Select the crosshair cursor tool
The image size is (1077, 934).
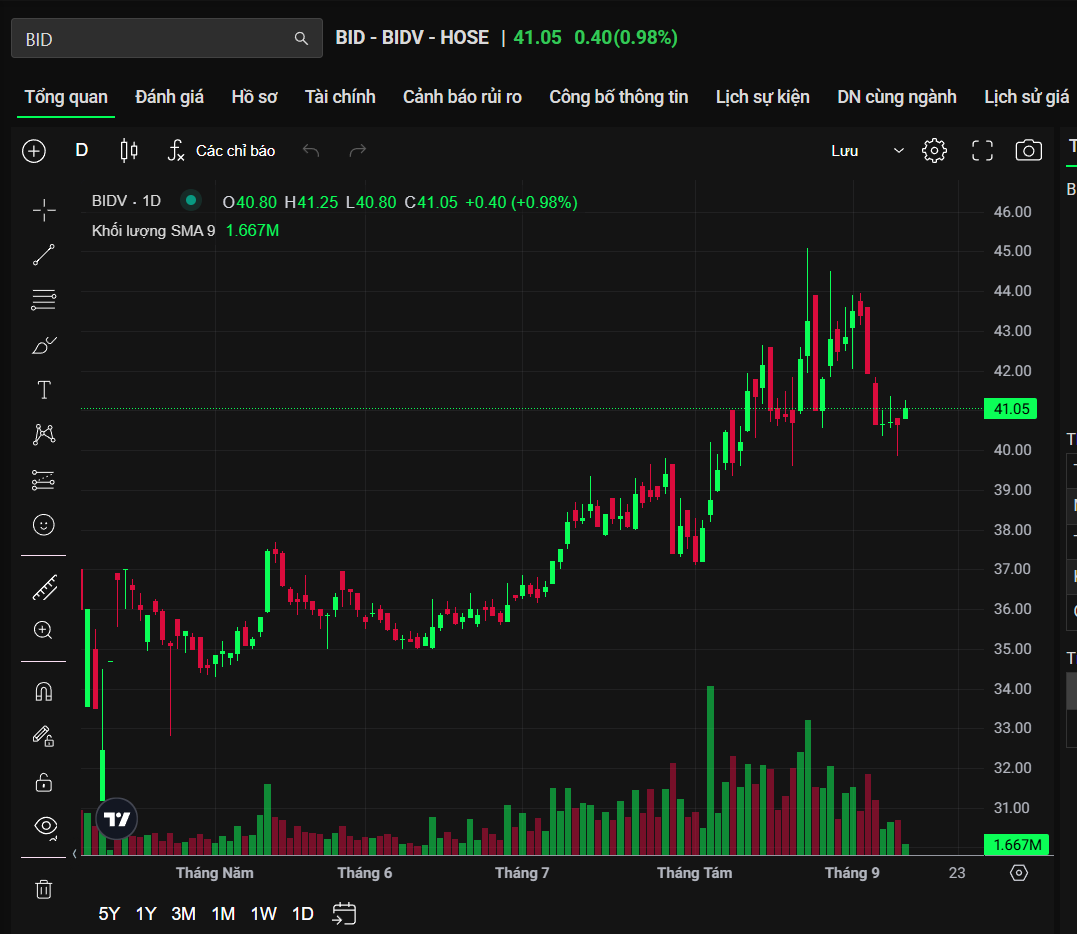[x=44, y=210]
